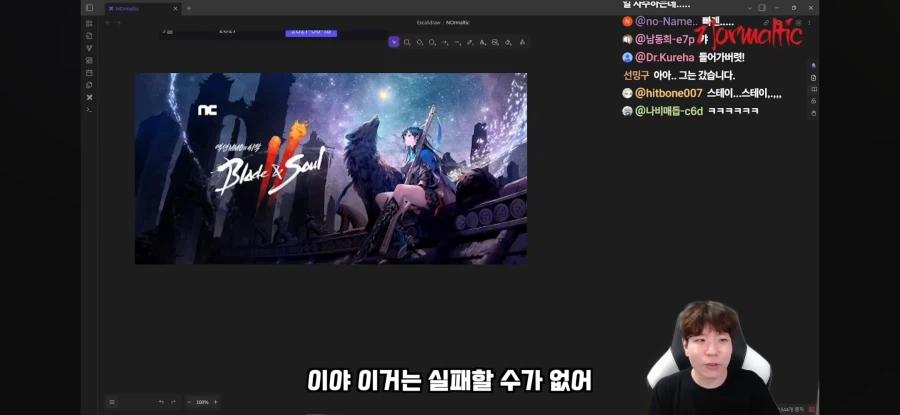Viewport: 900px width, 415px height.
Task: Click the open-book icon in right tool strip
Action: tap(813, 90)
